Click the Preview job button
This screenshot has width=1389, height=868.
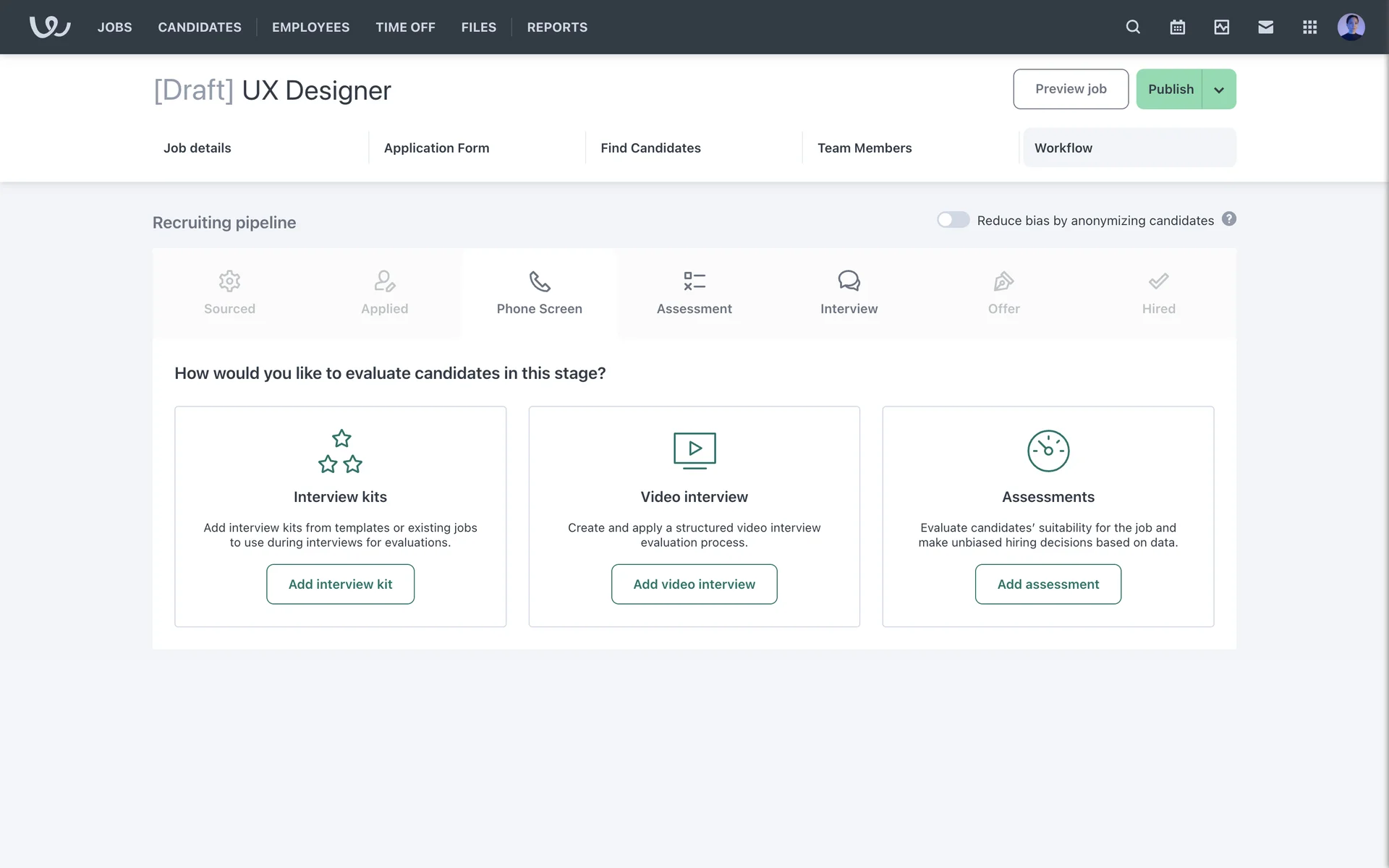(x=1070, y=89)
